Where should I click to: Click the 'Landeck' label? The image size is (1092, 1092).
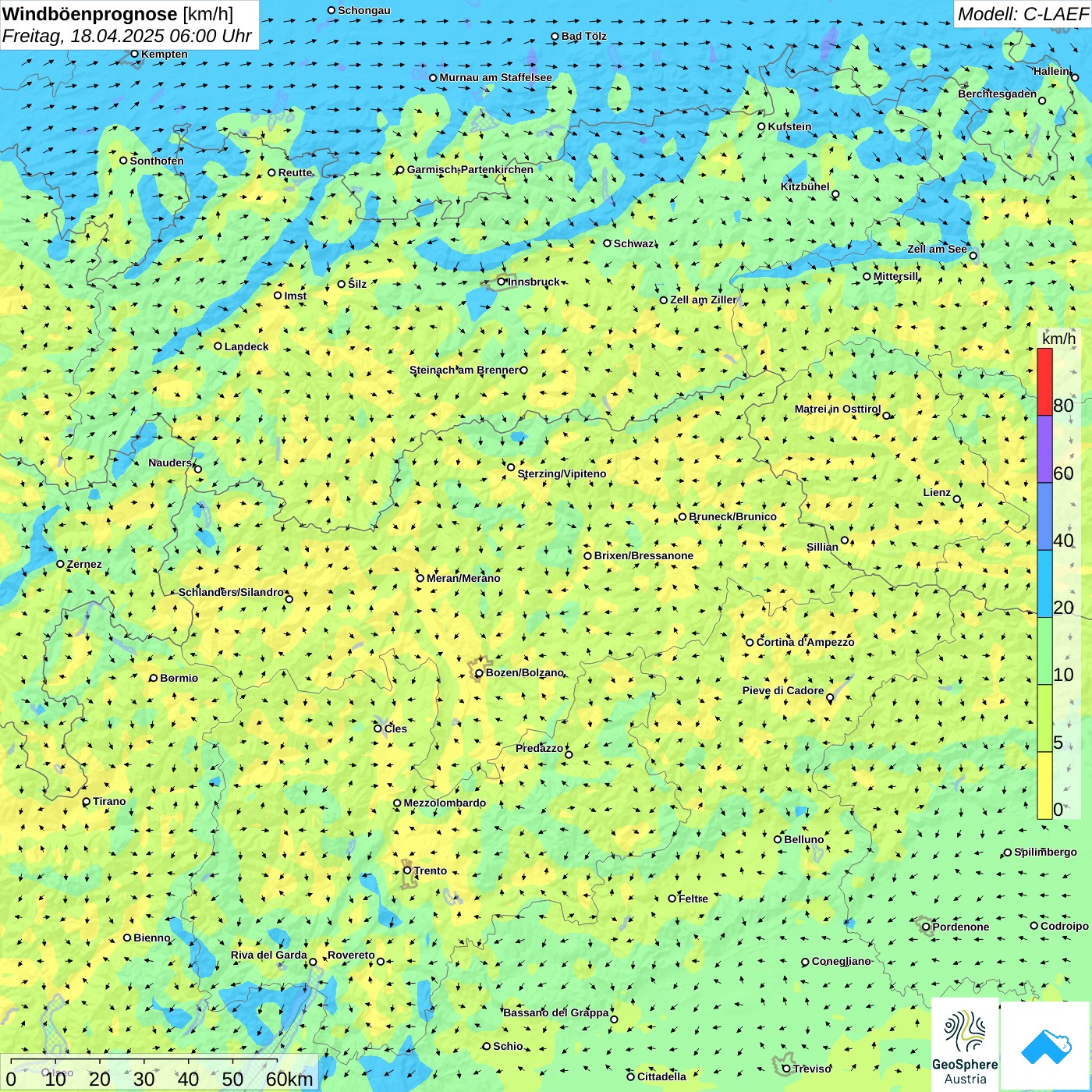[246, 346]
